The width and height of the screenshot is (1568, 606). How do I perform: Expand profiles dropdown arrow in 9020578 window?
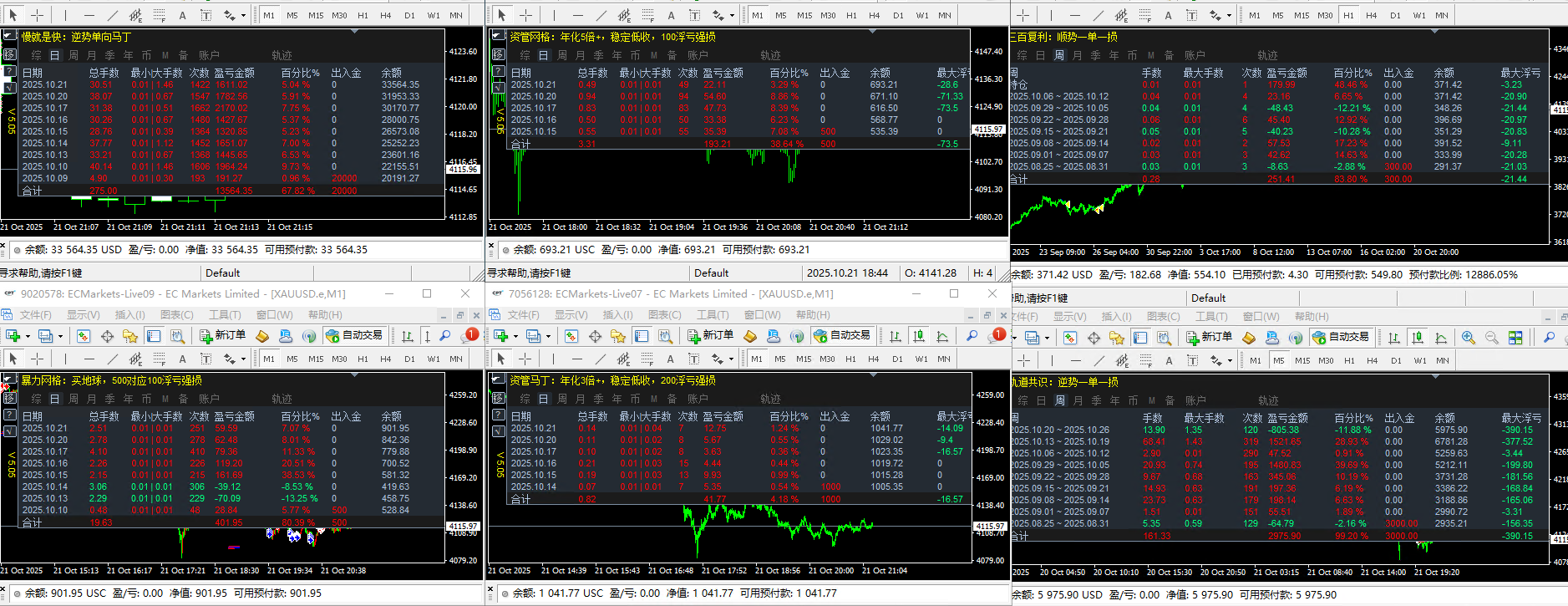[61, 336]
